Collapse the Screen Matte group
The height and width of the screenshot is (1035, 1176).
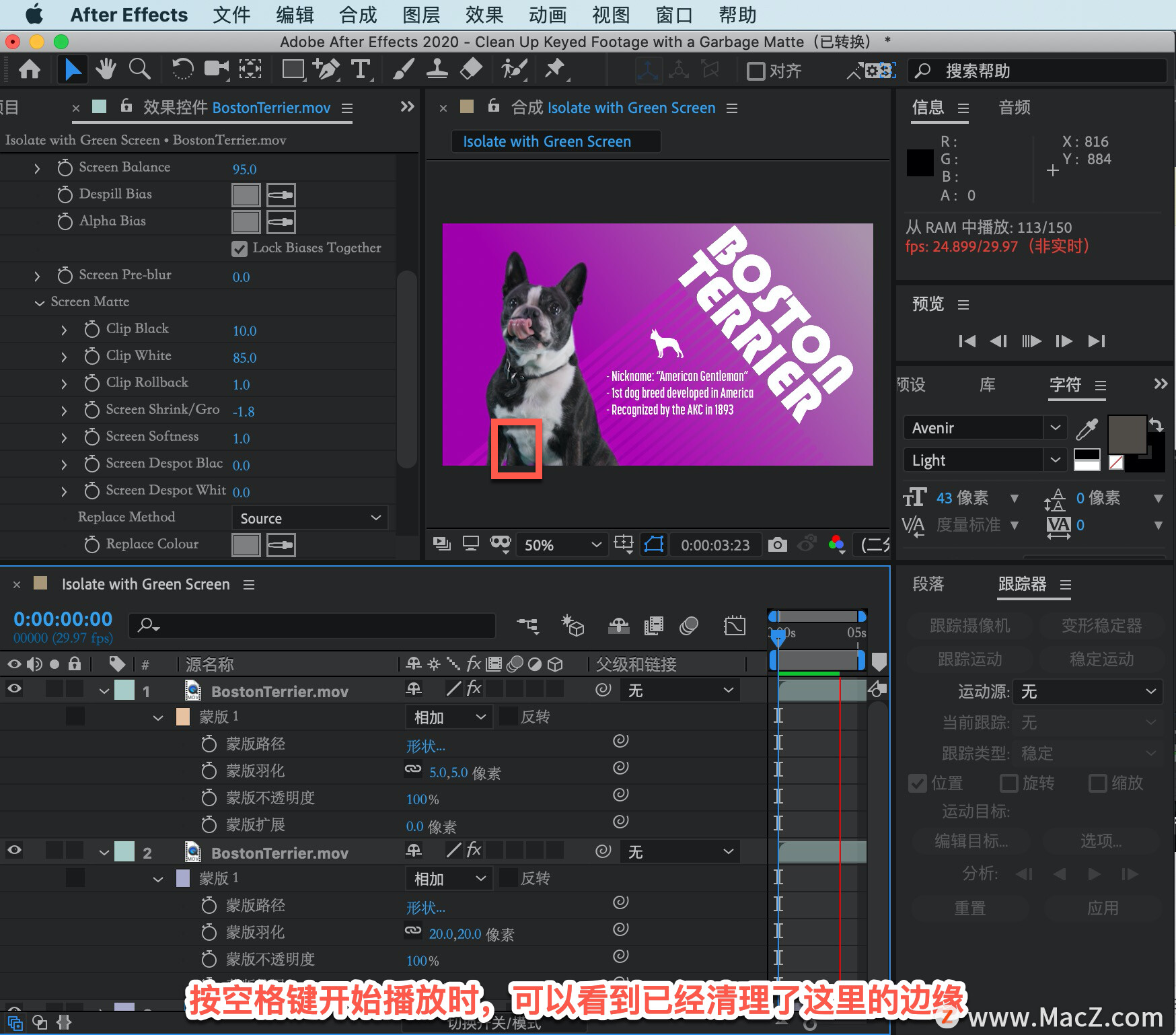(40, 303)
